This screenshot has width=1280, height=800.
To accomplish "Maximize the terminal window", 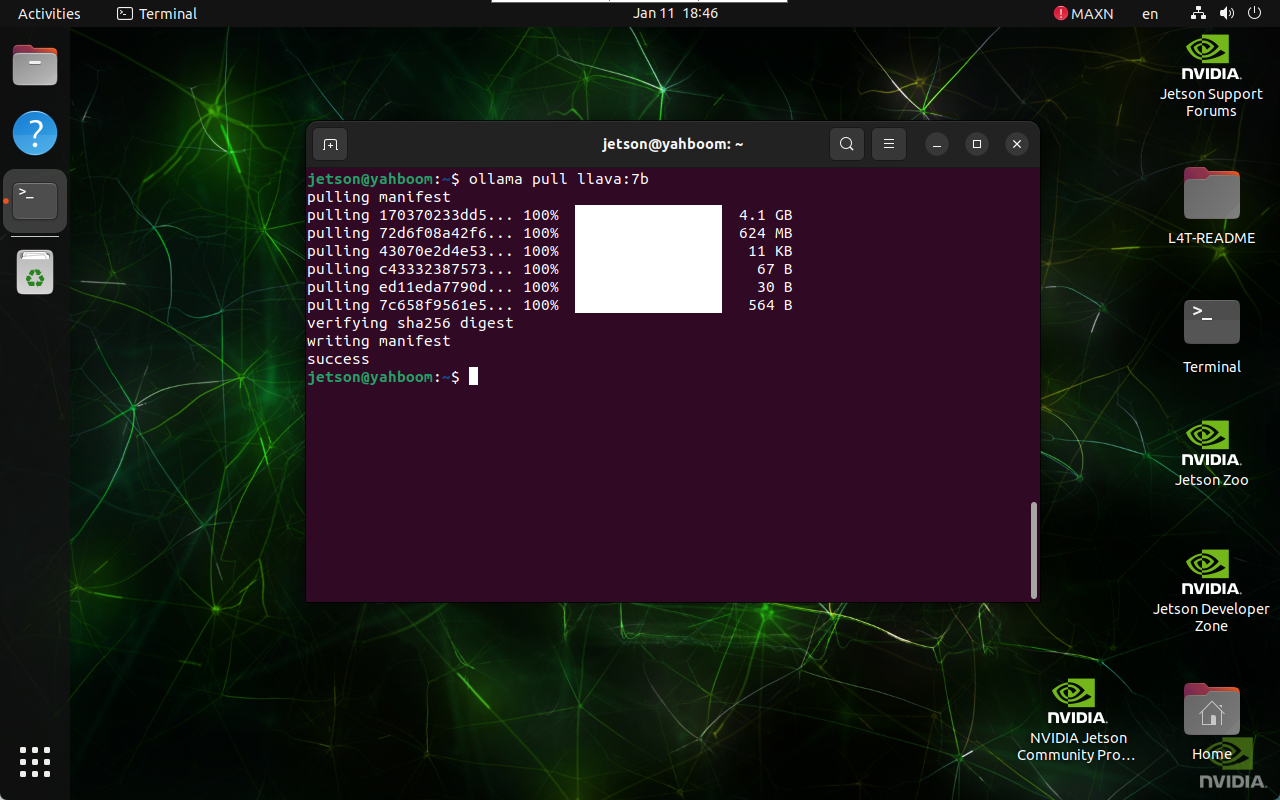I will [x=977, y=144].
